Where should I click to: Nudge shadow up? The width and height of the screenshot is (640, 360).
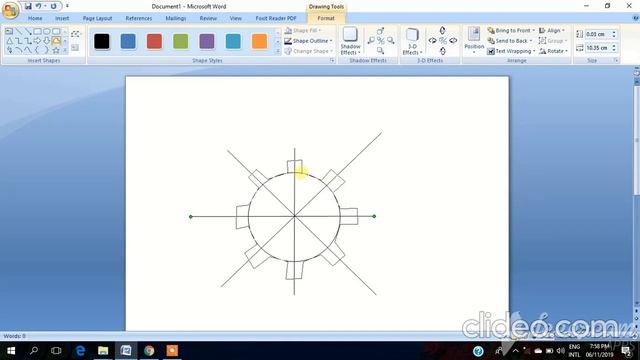pos(380,31)
